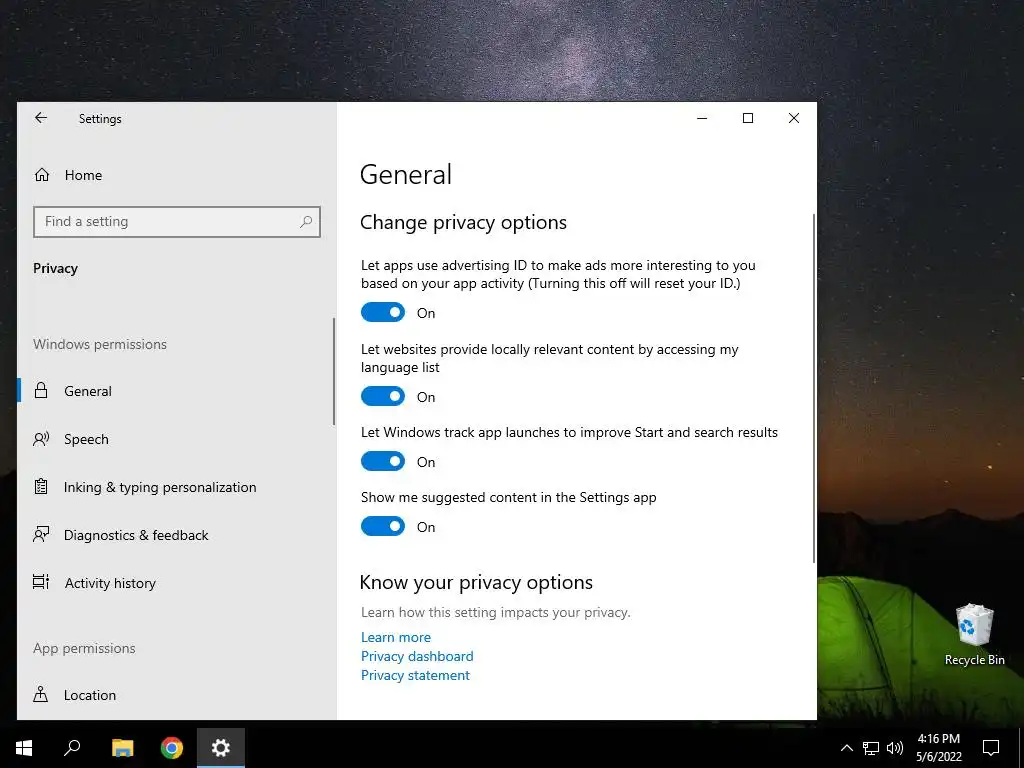Open the Speech settings page
This screenshot has width=1024, height=768.
coord(175,439)
